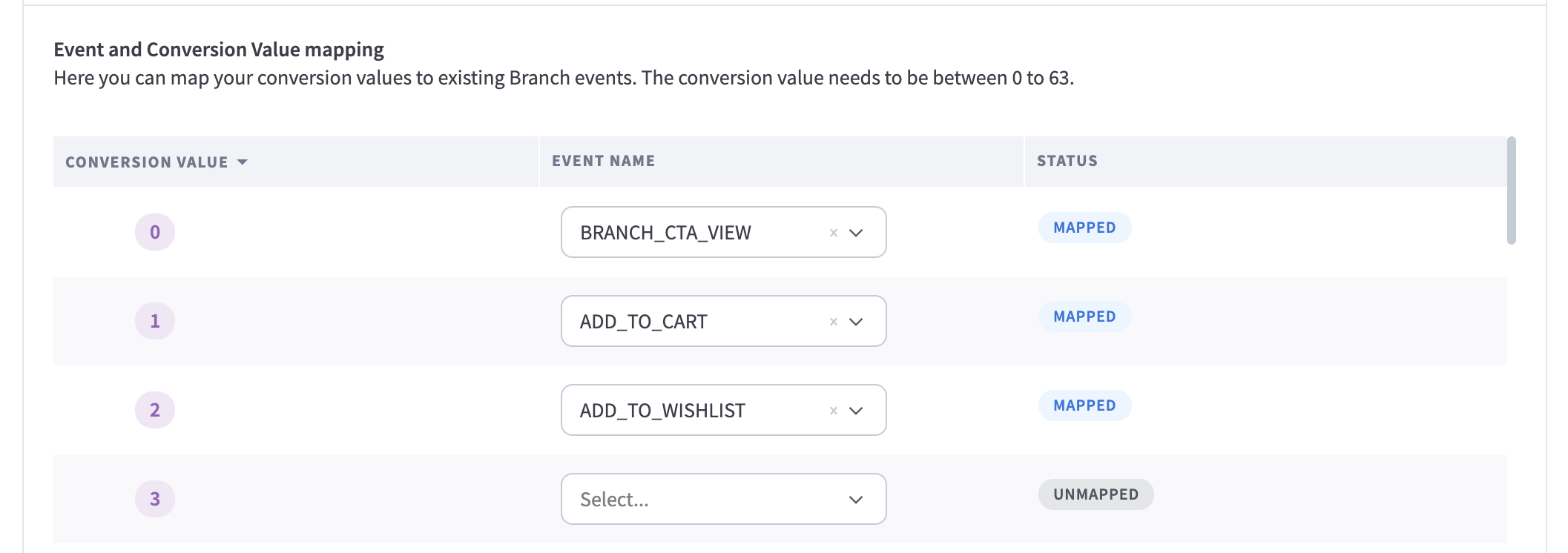The height and width of the screenshot is (553, 1568).
Task: Remove ADD_TO_WISHLIST using its x icon
Action: pos(834,411)
